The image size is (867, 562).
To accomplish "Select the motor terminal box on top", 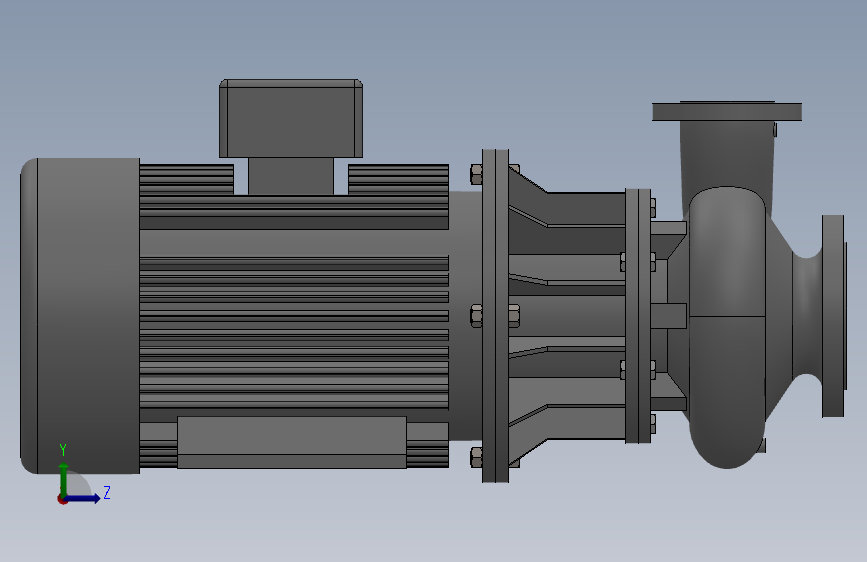I will (x=291, y=118).
